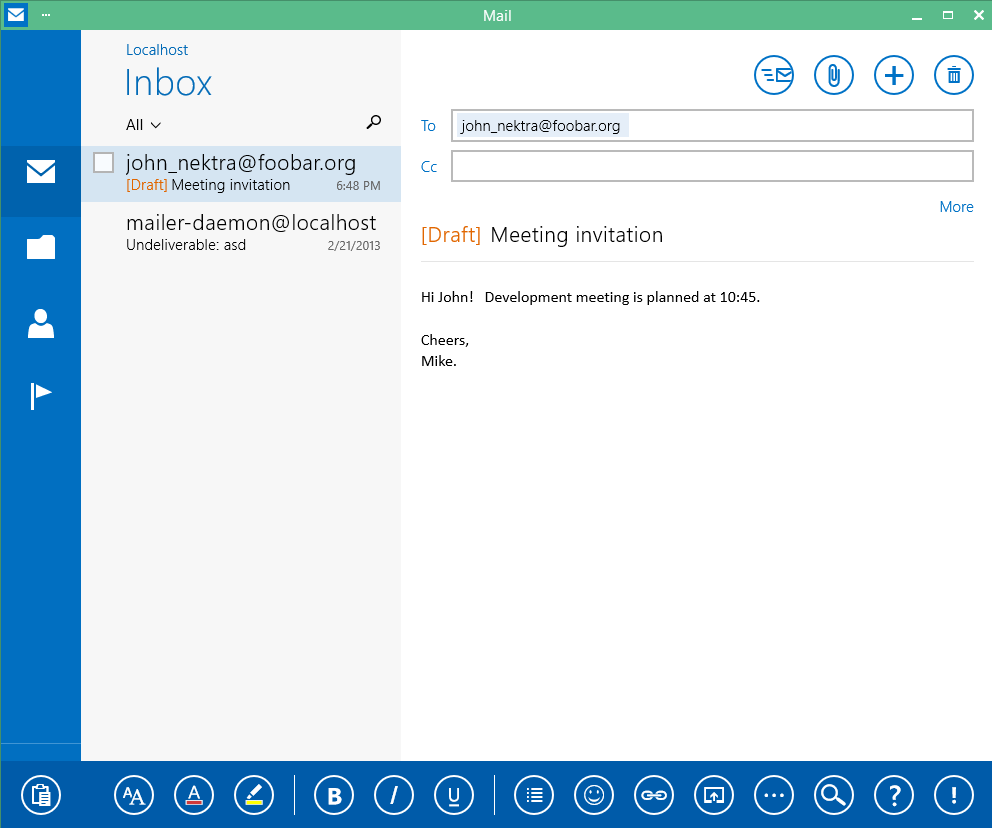Attach a file using the paperclip icon
Screen dimensions: 992x828
(833, 75)
